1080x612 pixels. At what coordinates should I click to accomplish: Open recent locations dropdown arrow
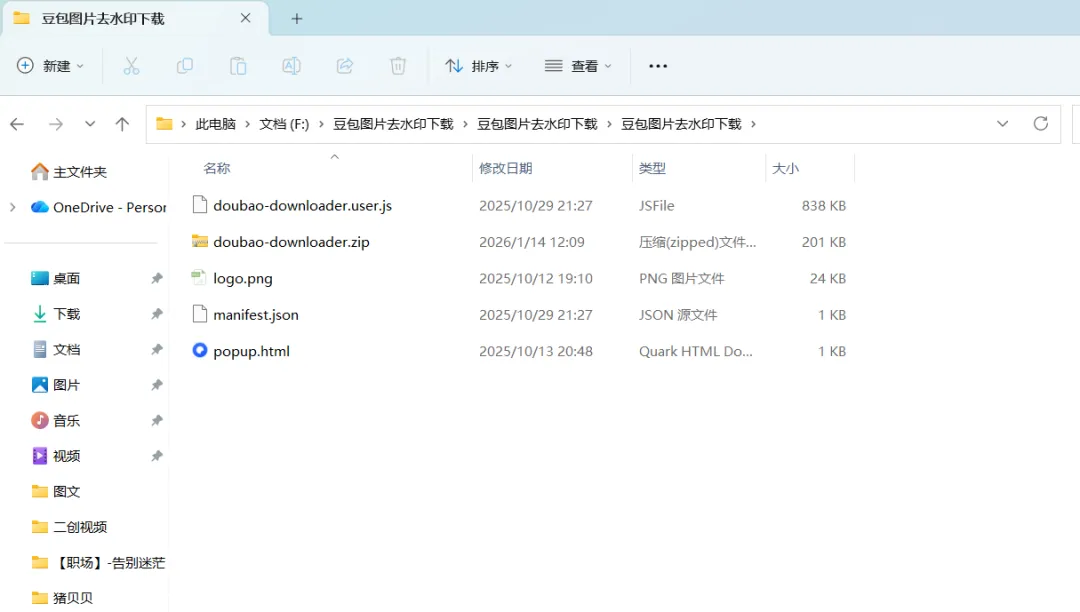pos(90,124)
